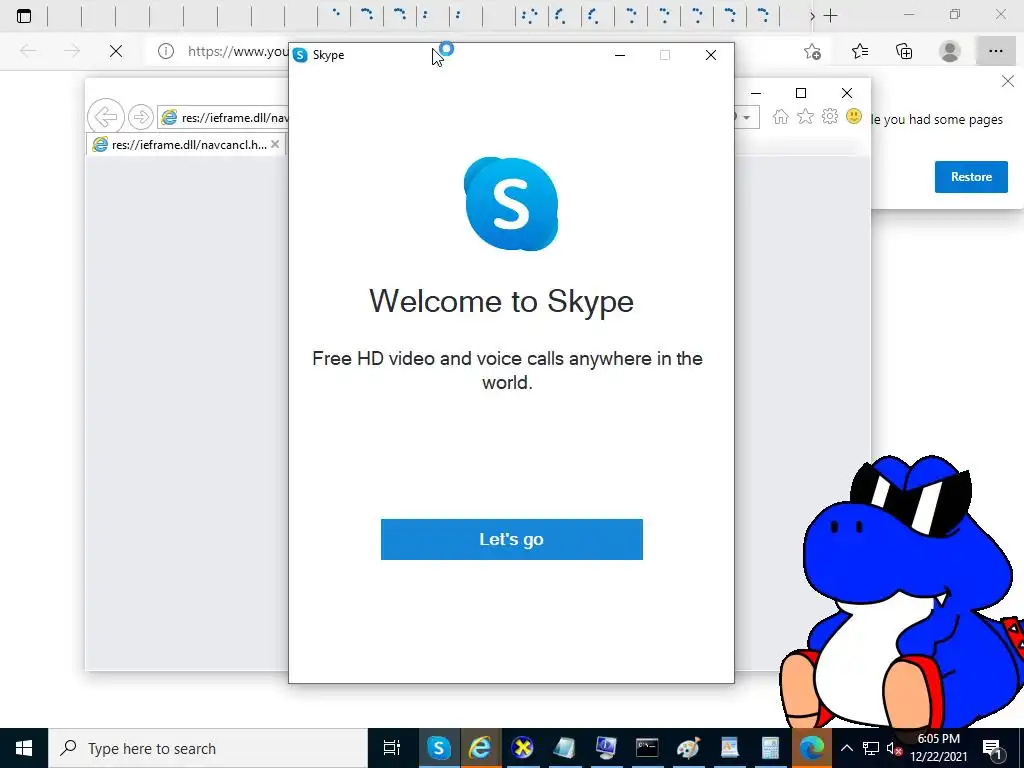The width and height of the screenshot is (1024, 768).
Task: Open the Edge profile avatar
Action: pyautogui.click(x=950, y=51)
